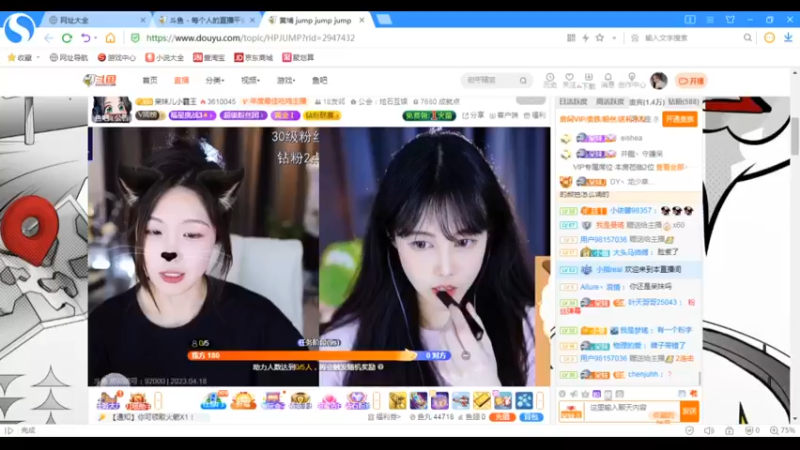Switch to the 钻粉(588) tab
This screenshot has width=800, height=450.
(684, 102)
